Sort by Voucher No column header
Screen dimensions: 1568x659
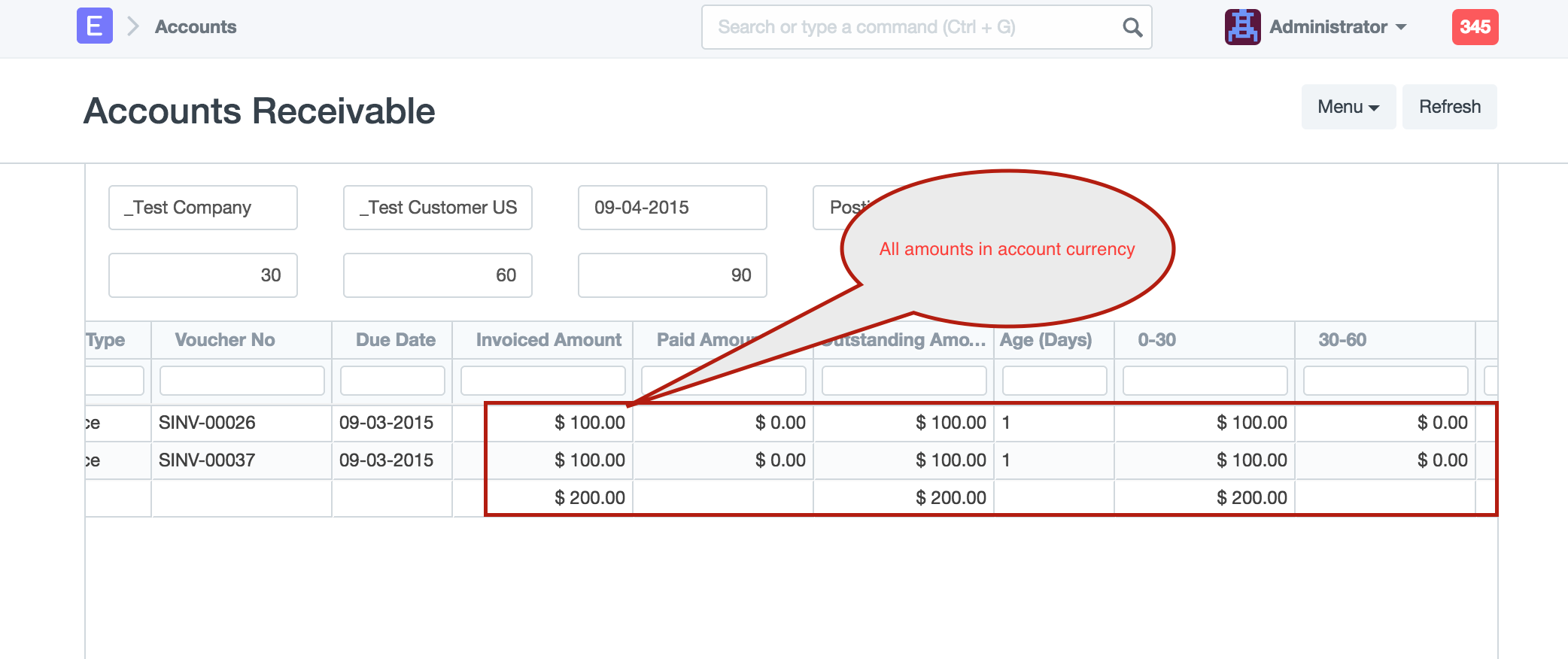[225, 340]
